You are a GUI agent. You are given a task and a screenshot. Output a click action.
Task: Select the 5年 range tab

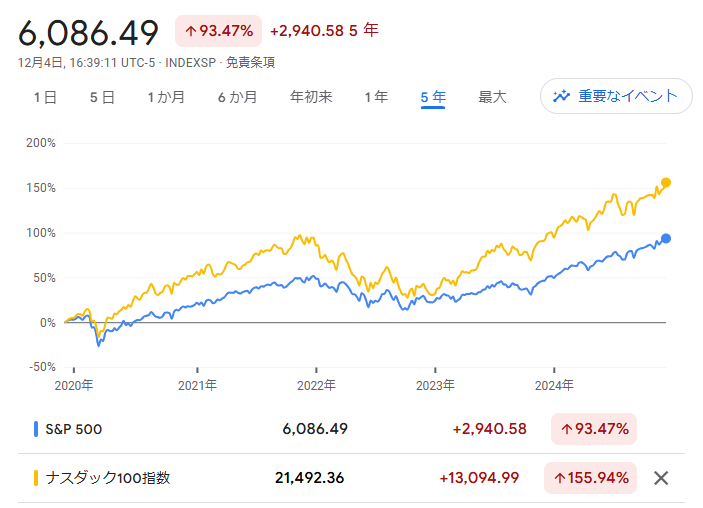coord(433,97)
